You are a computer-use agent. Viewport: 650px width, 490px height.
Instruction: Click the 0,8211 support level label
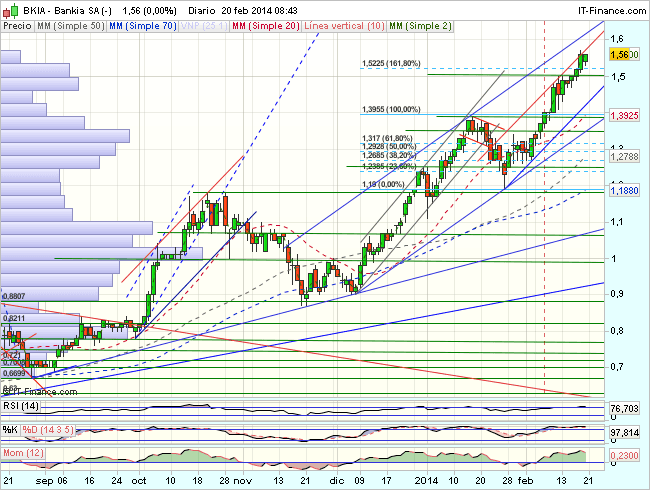tap(14, 318)
